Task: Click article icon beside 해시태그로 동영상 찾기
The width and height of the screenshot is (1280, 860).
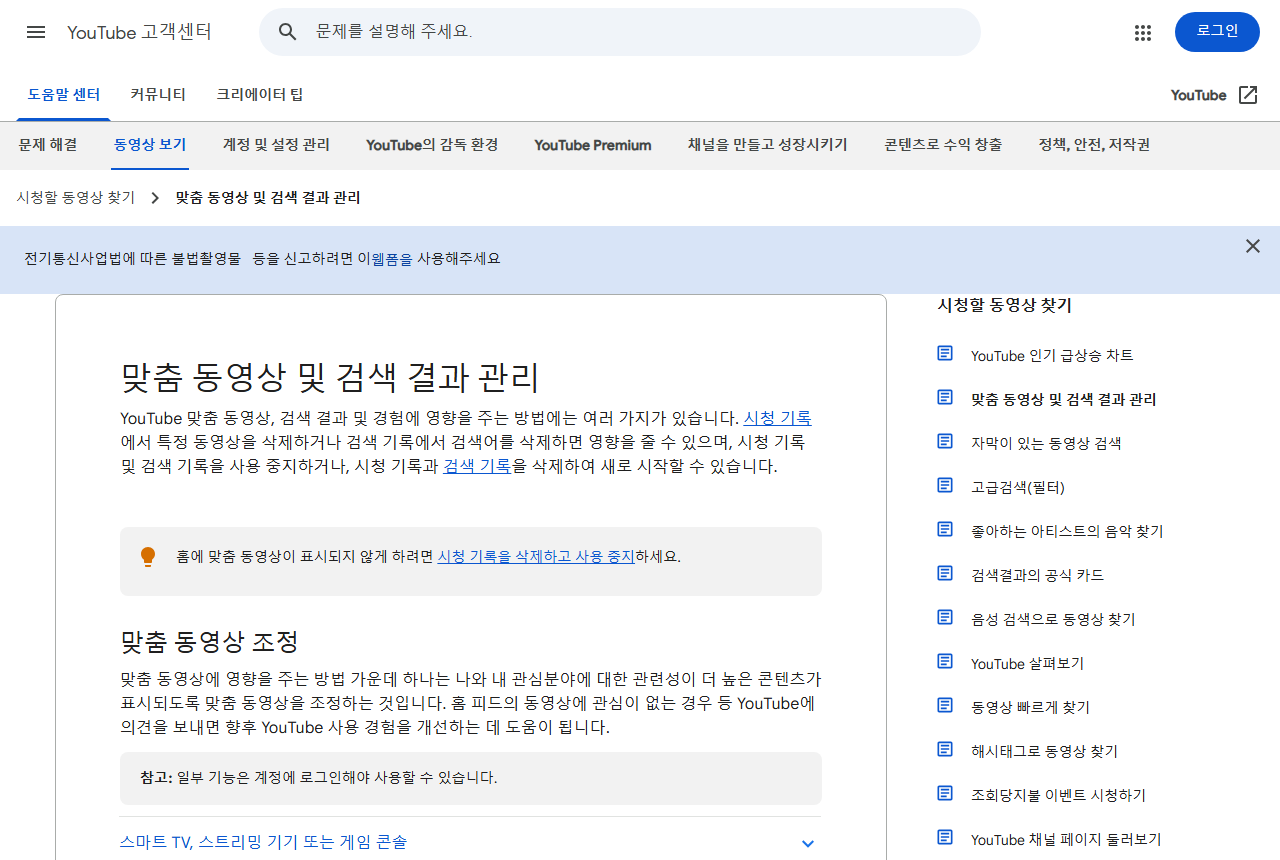Action: pyautogui.click(x=945, y=749)
